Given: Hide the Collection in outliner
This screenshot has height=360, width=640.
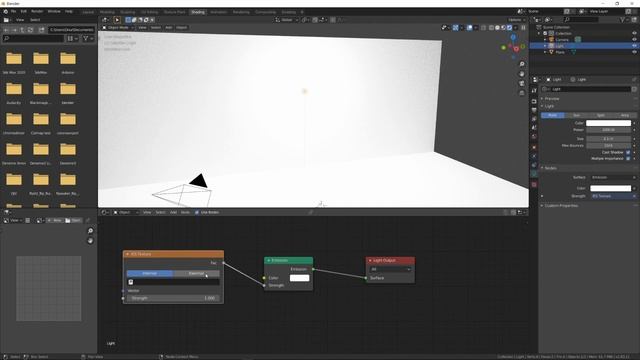Looking at the screenshot, I should click(634, 33).
